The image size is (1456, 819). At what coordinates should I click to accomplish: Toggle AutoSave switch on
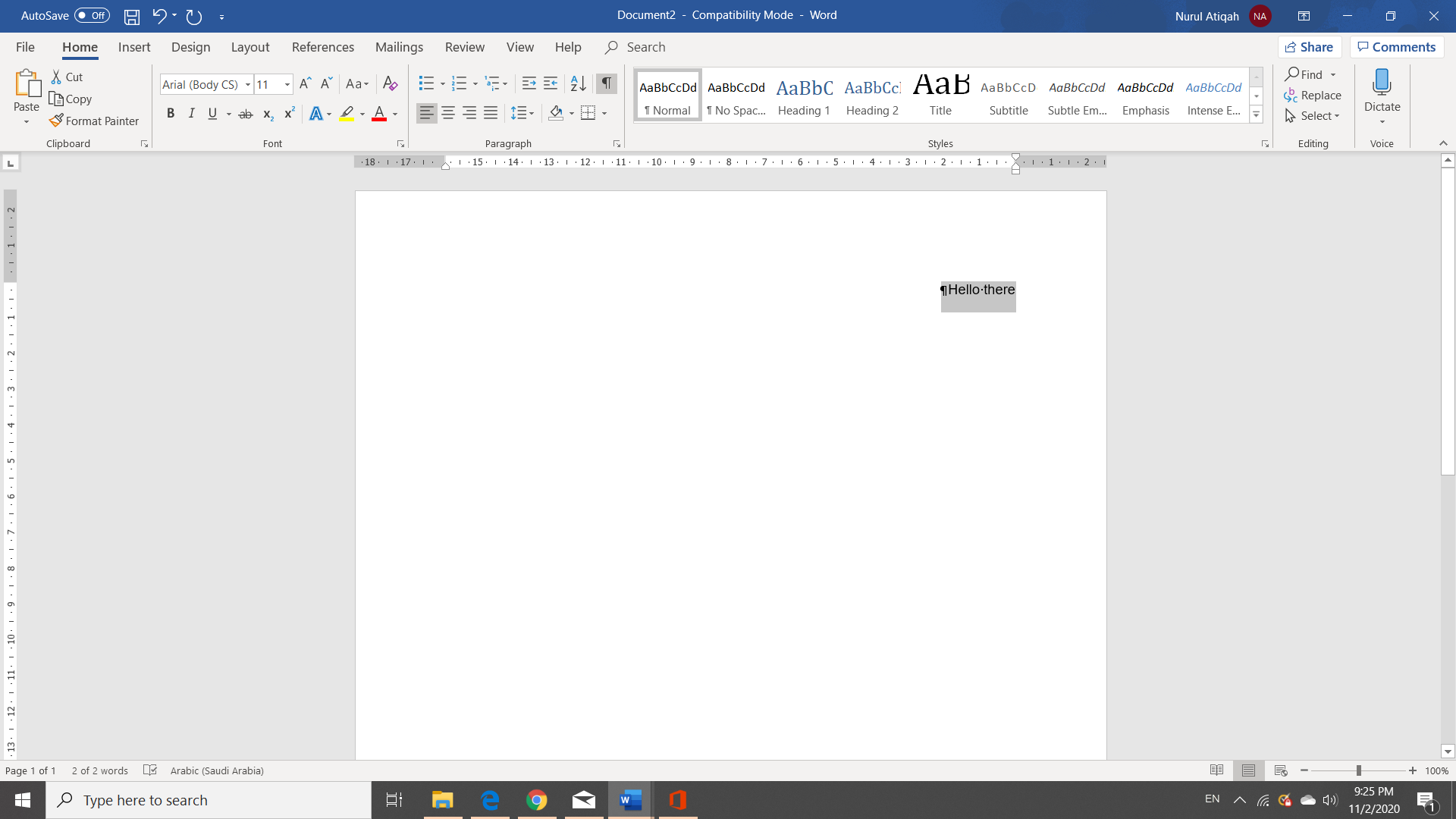coord(92,15)
